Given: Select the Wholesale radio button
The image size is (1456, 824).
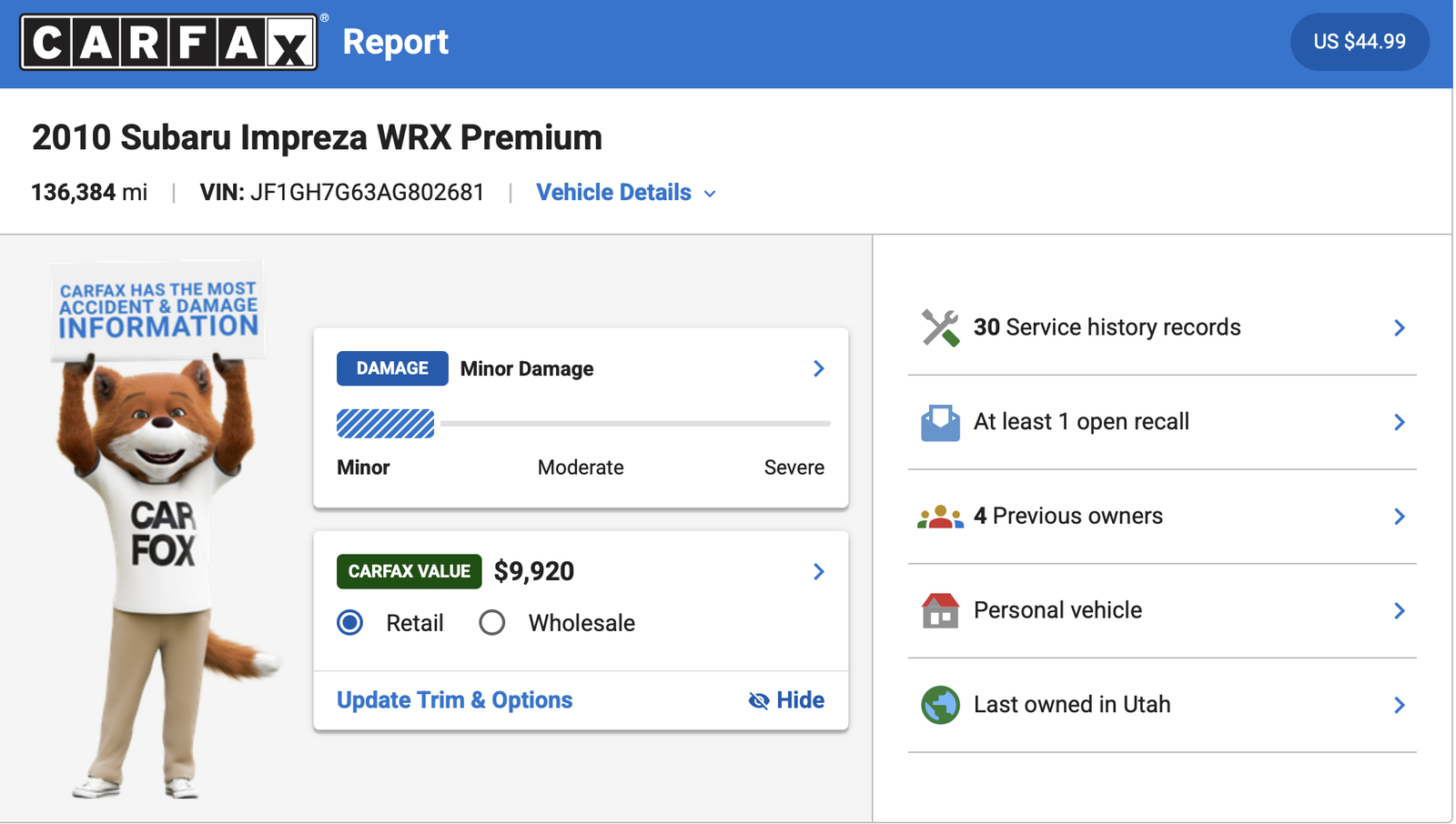Looking at the screenshot, I should tap(492, 623).
